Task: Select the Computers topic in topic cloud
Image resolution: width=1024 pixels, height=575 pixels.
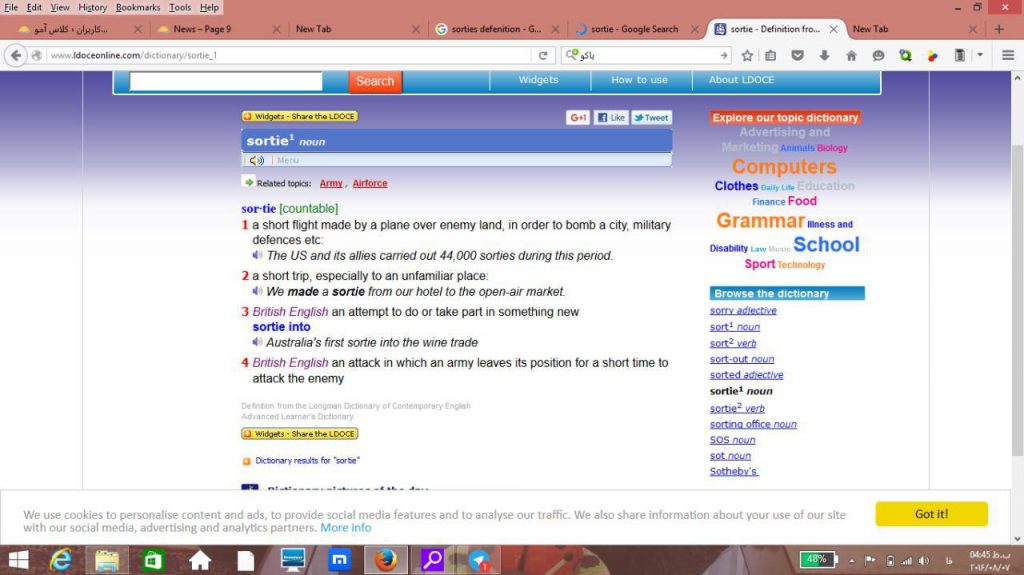Action: coord(784,167)
